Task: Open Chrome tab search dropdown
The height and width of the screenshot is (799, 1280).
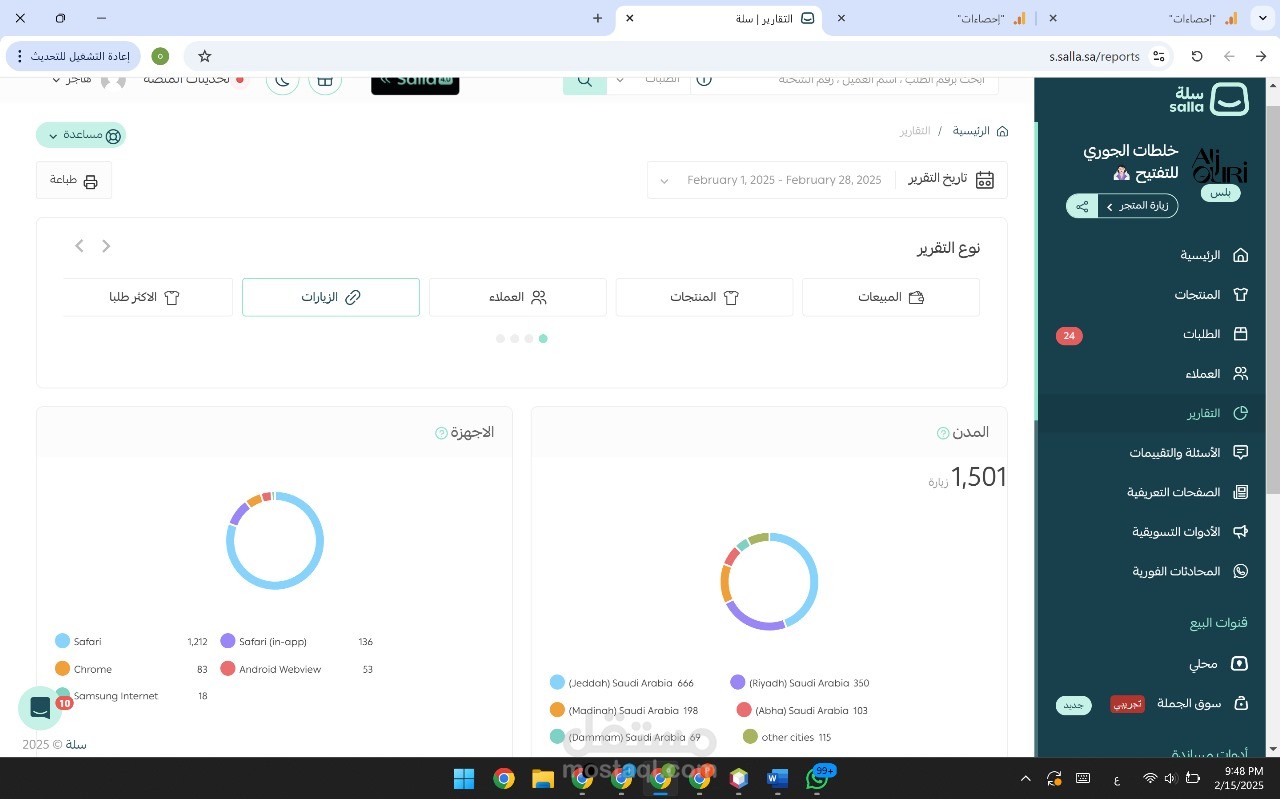Action: 1262,18
